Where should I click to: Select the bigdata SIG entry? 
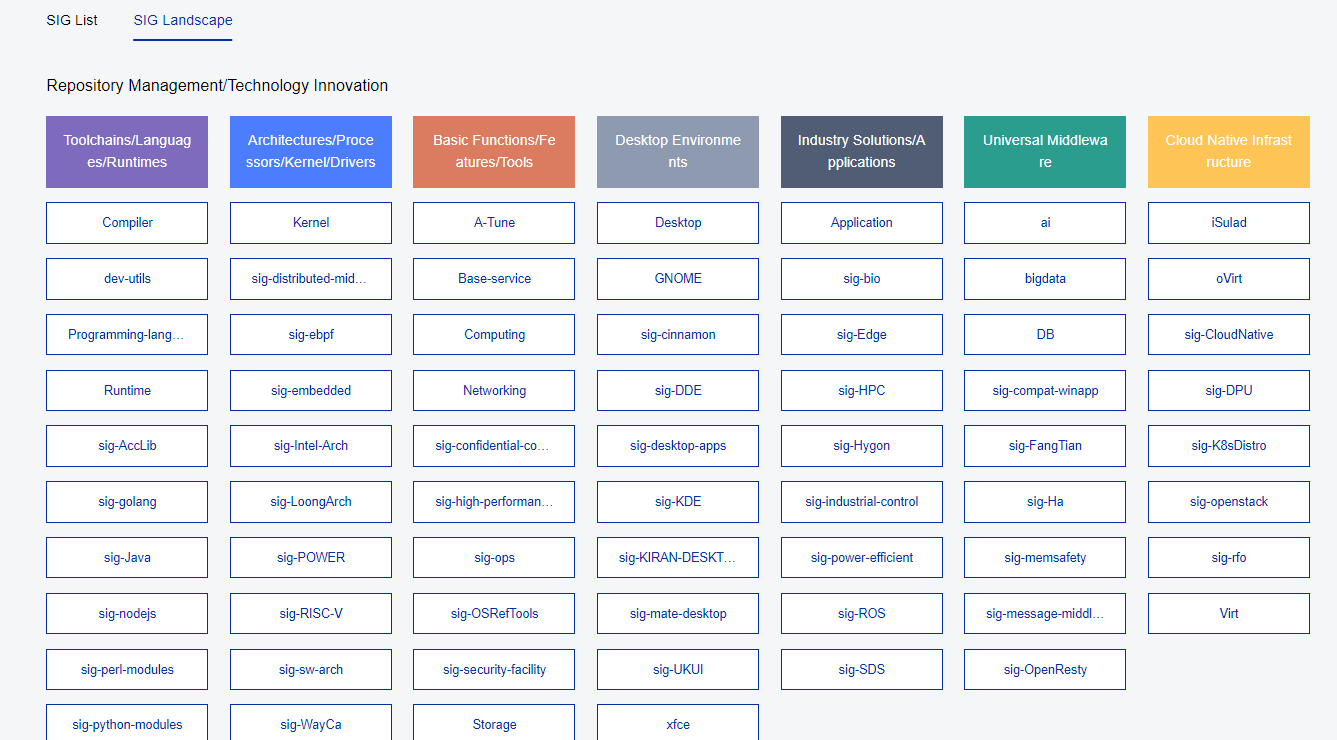1045,279
